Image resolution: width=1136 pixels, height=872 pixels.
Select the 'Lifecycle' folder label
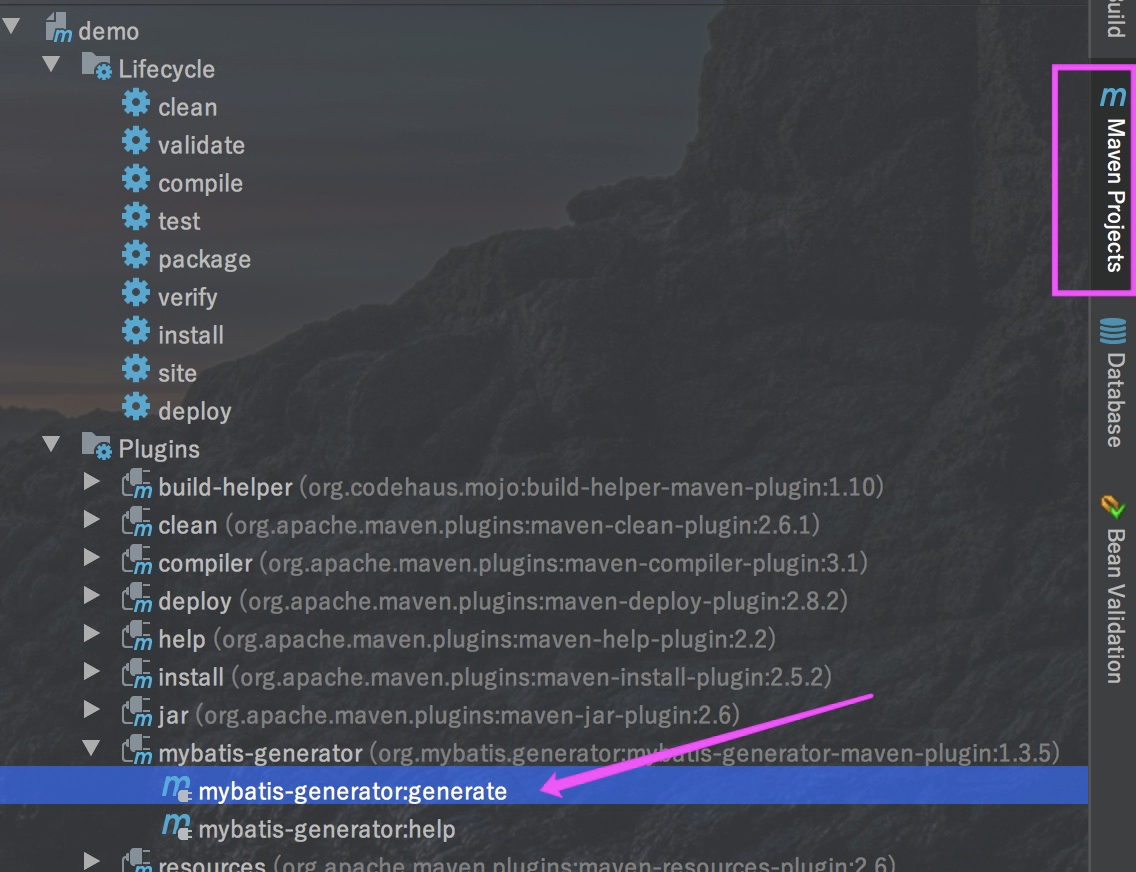167,70
